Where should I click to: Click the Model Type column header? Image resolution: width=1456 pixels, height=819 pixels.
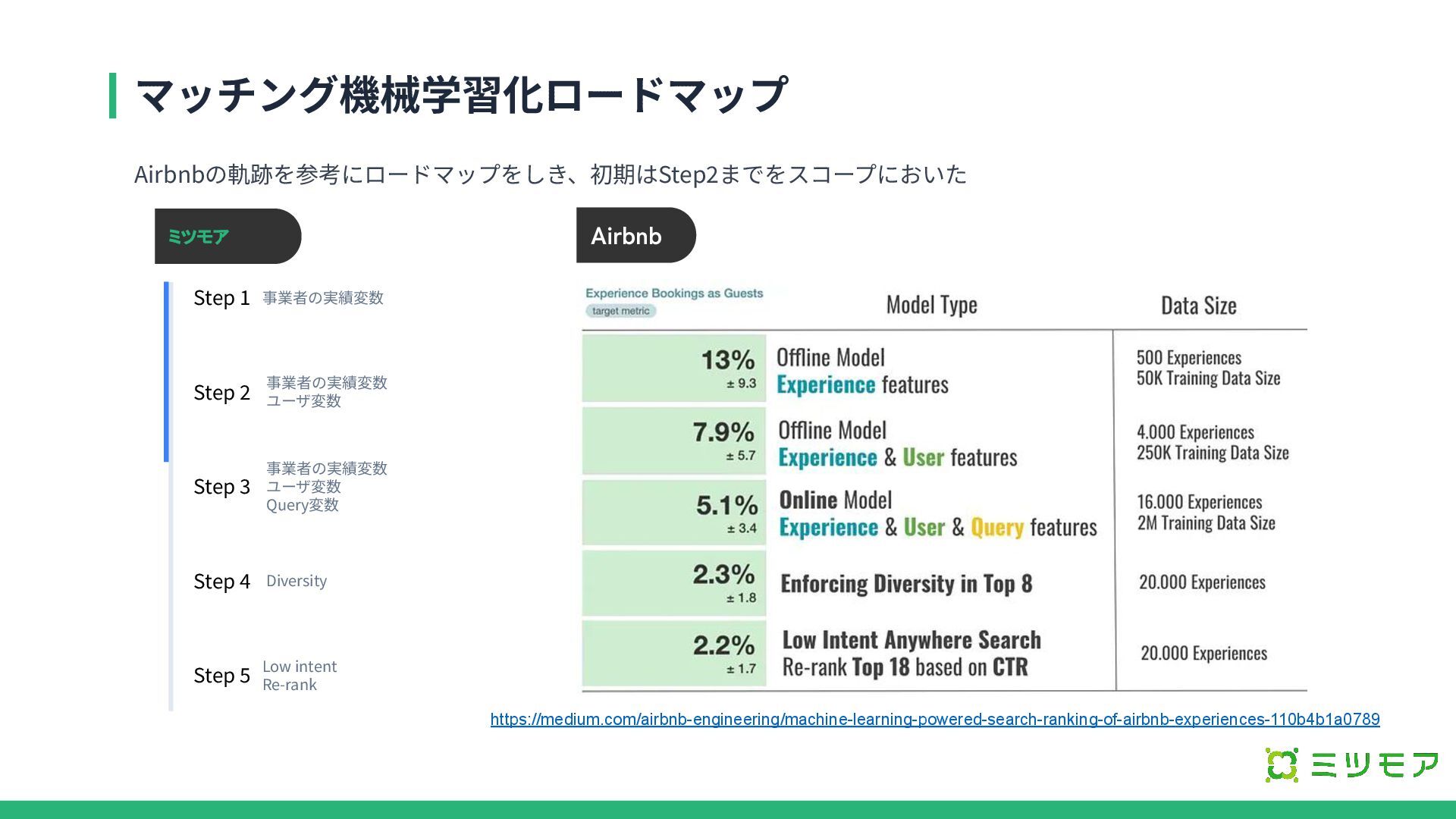coord(931,306)
